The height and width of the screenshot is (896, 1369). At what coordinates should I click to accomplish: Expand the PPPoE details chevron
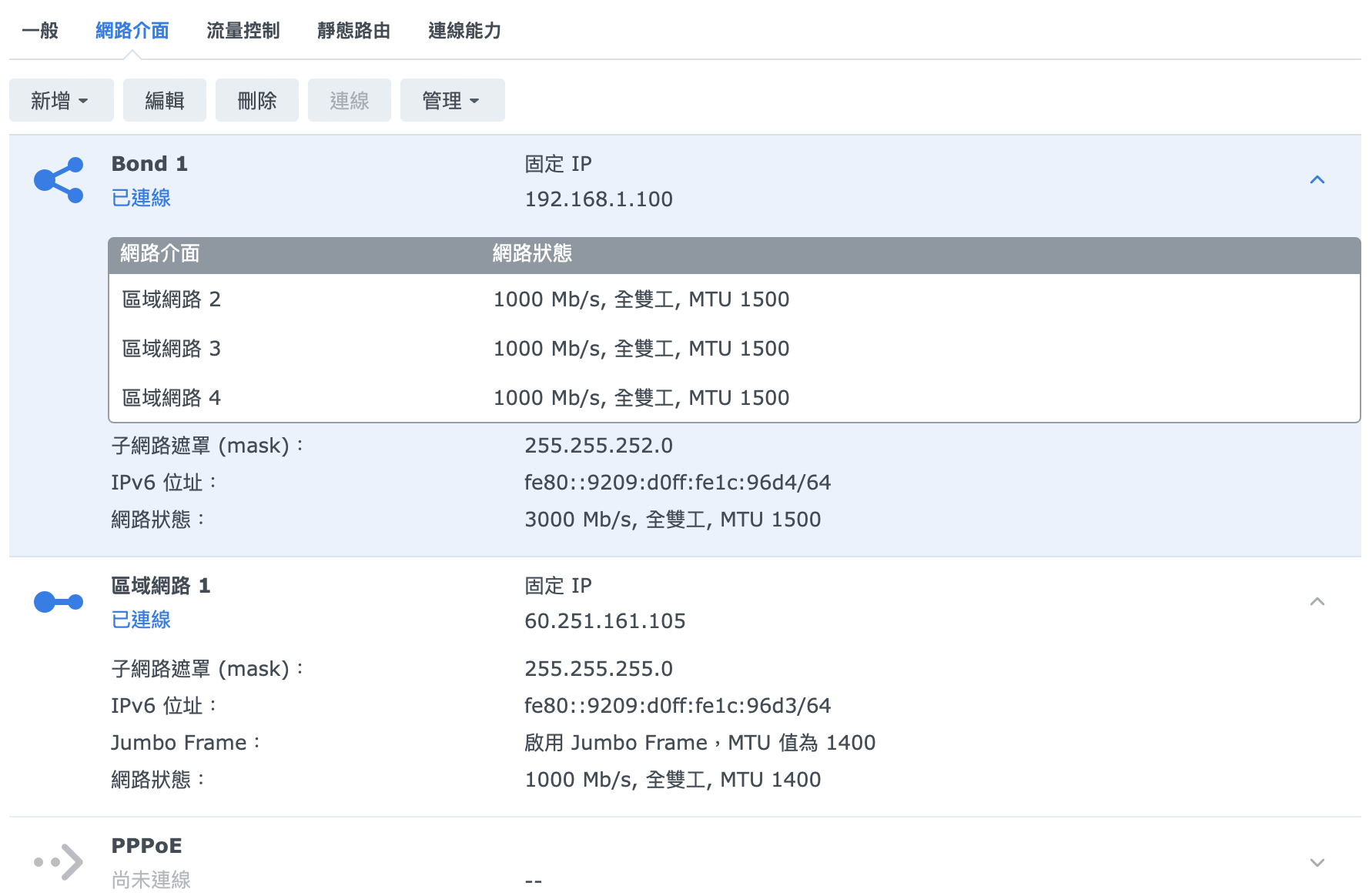[x=1317, y=862]
